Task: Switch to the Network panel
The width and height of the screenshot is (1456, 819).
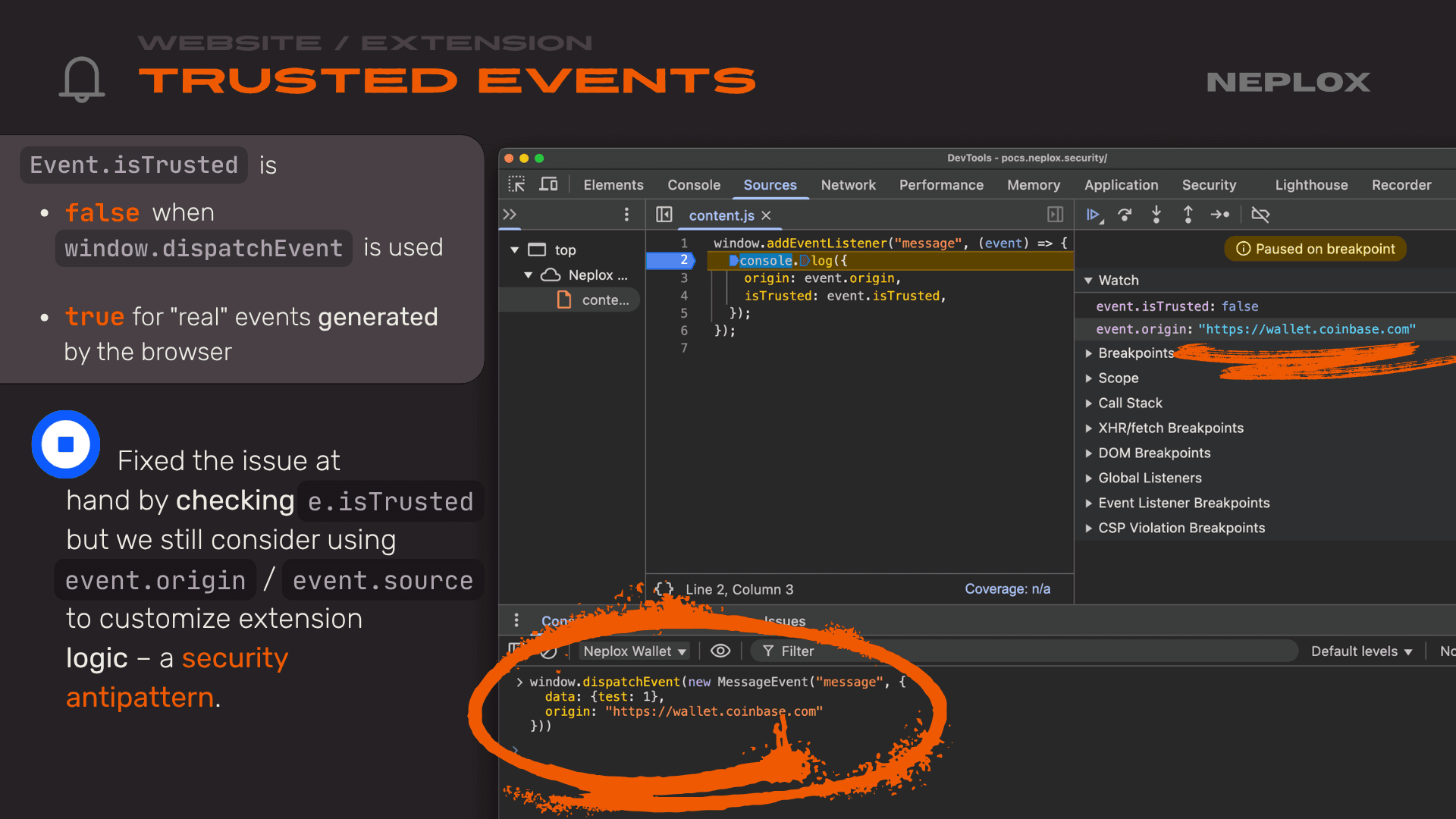Action: 849,184
